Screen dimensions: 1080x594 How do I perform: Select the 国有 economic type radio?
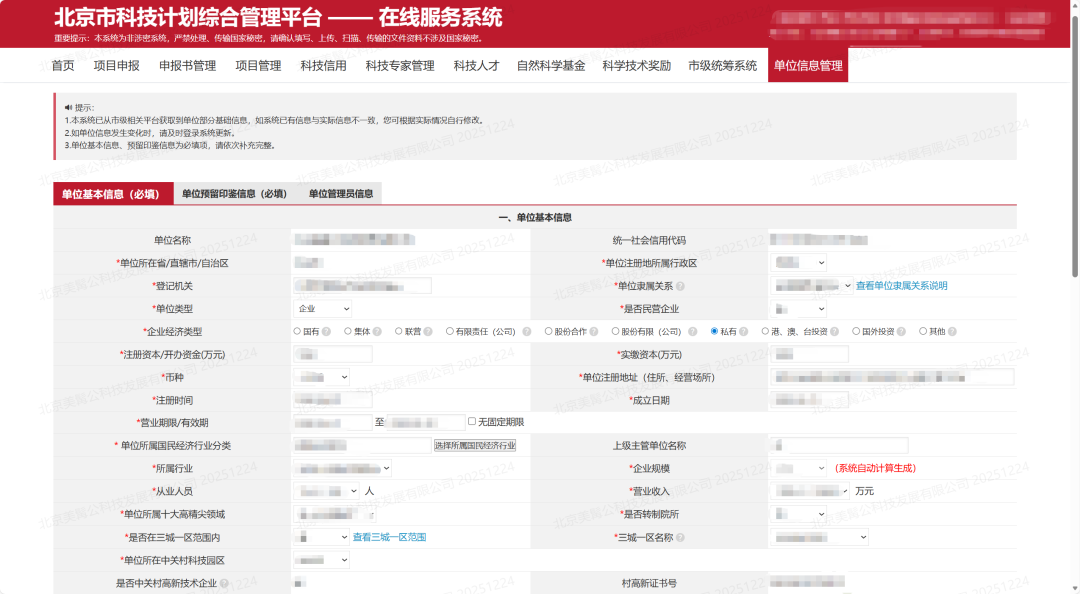[x=298, y=331]
